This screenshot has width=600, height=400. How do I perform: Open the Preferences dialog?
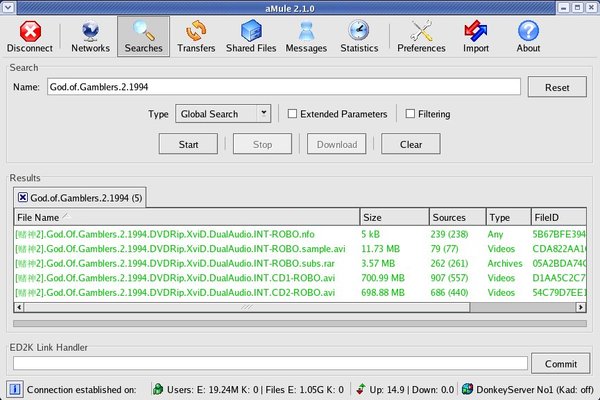click(421, 37)
